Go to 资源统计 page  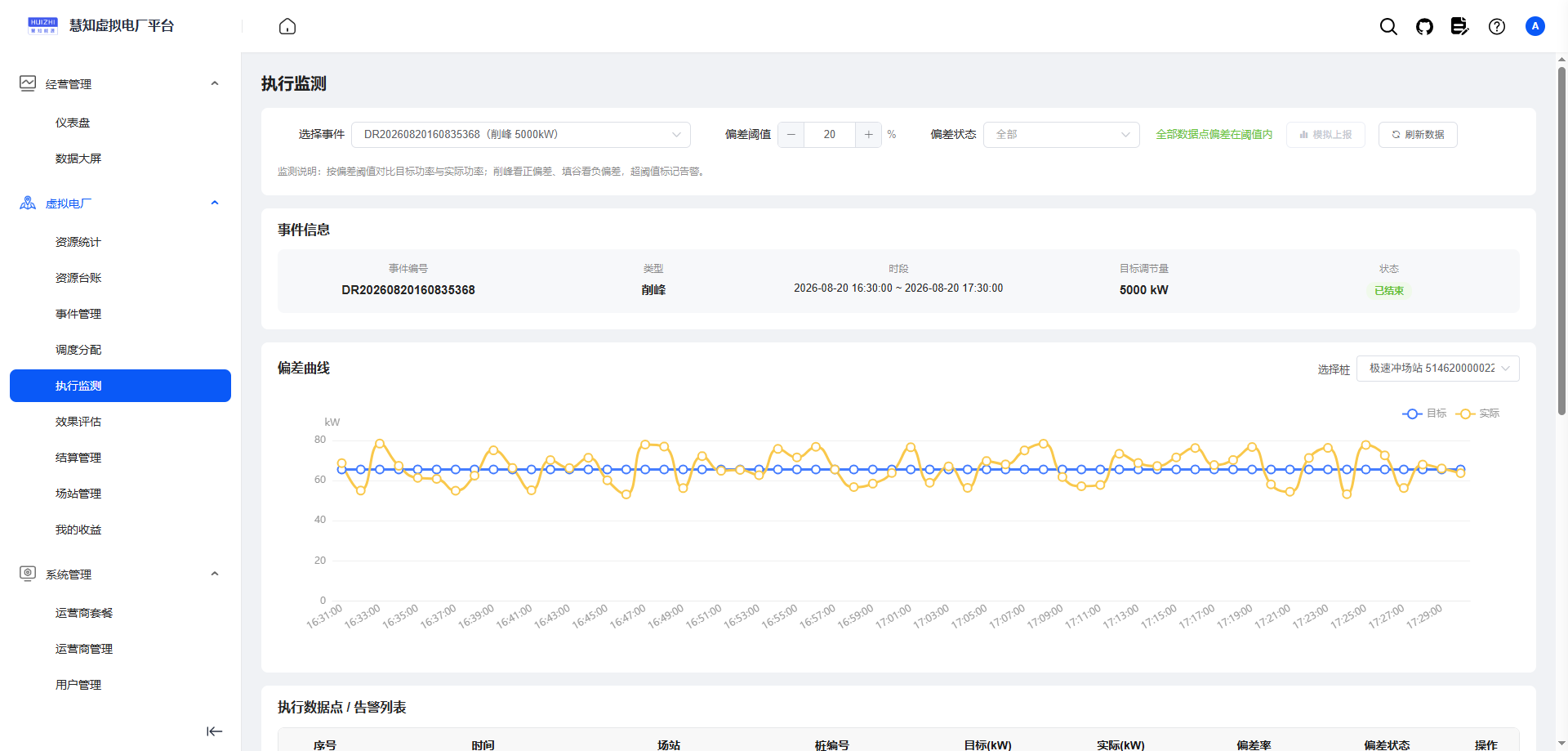(x=120, y=242)
